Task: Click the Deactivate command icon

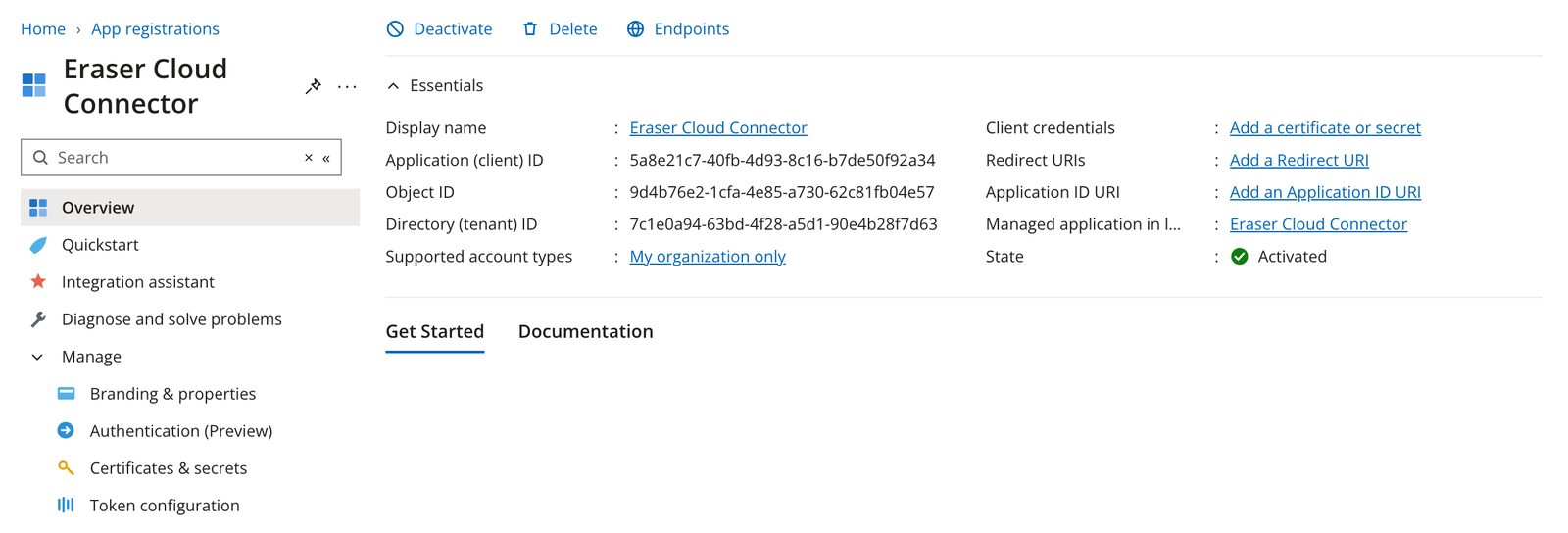Action: pos(395,29)
